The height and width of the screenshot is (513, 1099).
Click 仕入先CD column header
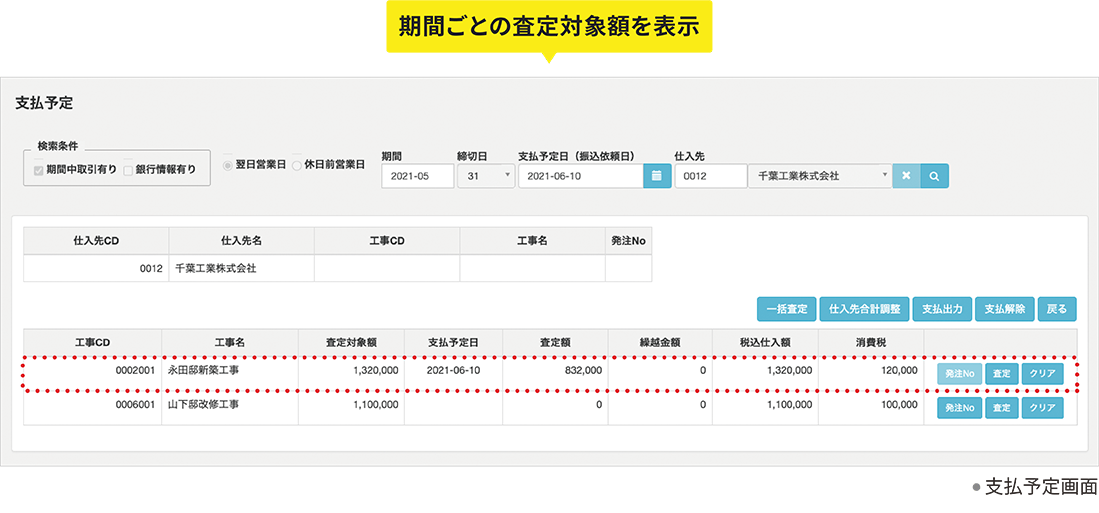pos(96,241)
